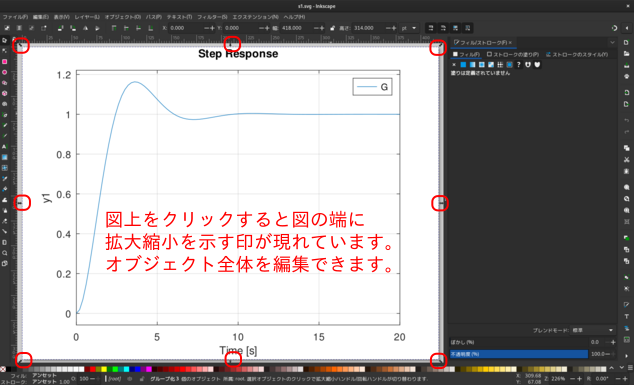Switch to ストロークの塗り(P) tab
Viewport: 634px width, 385px height.
[513, 54]
